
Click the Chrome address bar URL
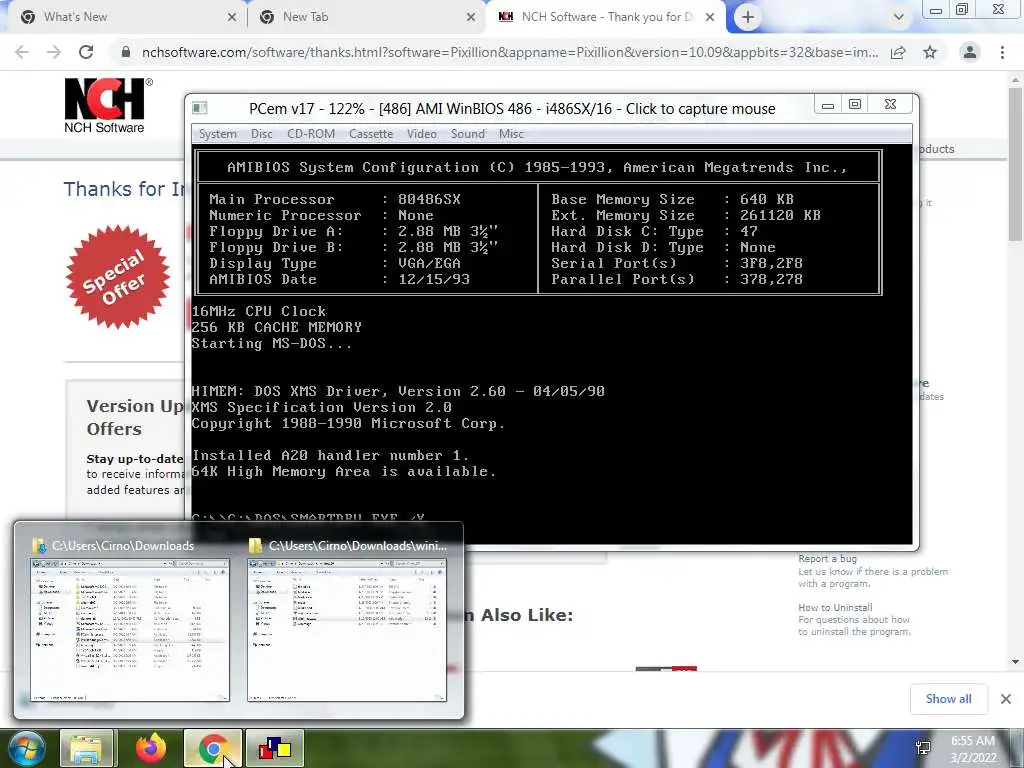tap(509, 52)
